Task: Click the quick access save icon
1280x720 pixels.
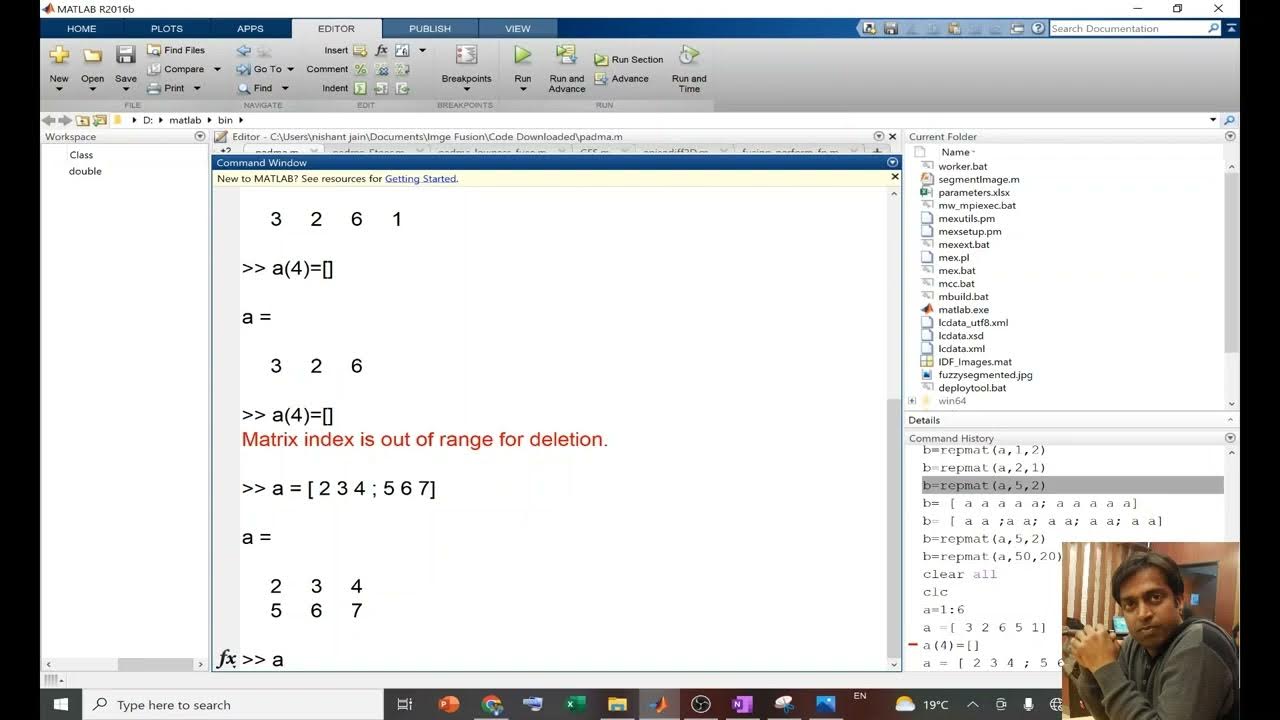Action: pyautogui.click(x=890, y=28)
